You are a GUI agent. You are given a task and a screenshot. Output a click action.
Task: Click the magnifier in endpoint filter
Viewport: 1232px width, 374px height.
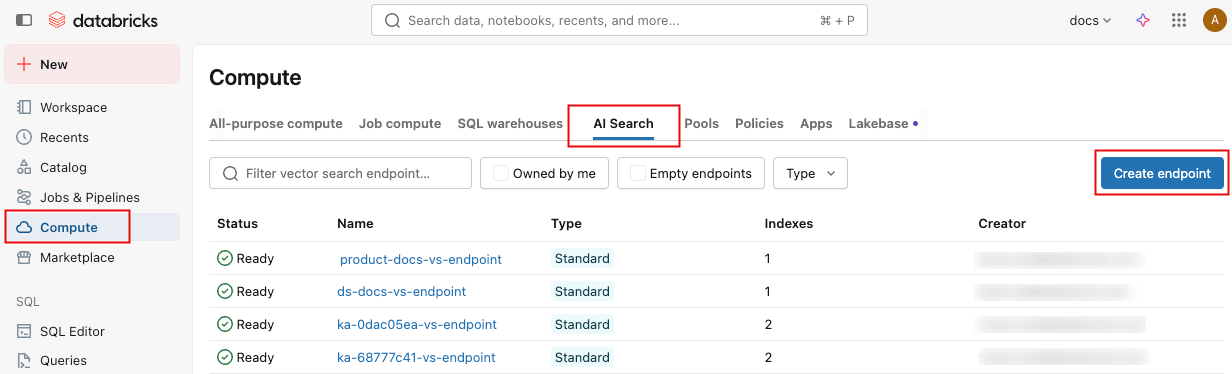[x=230, y=173]
